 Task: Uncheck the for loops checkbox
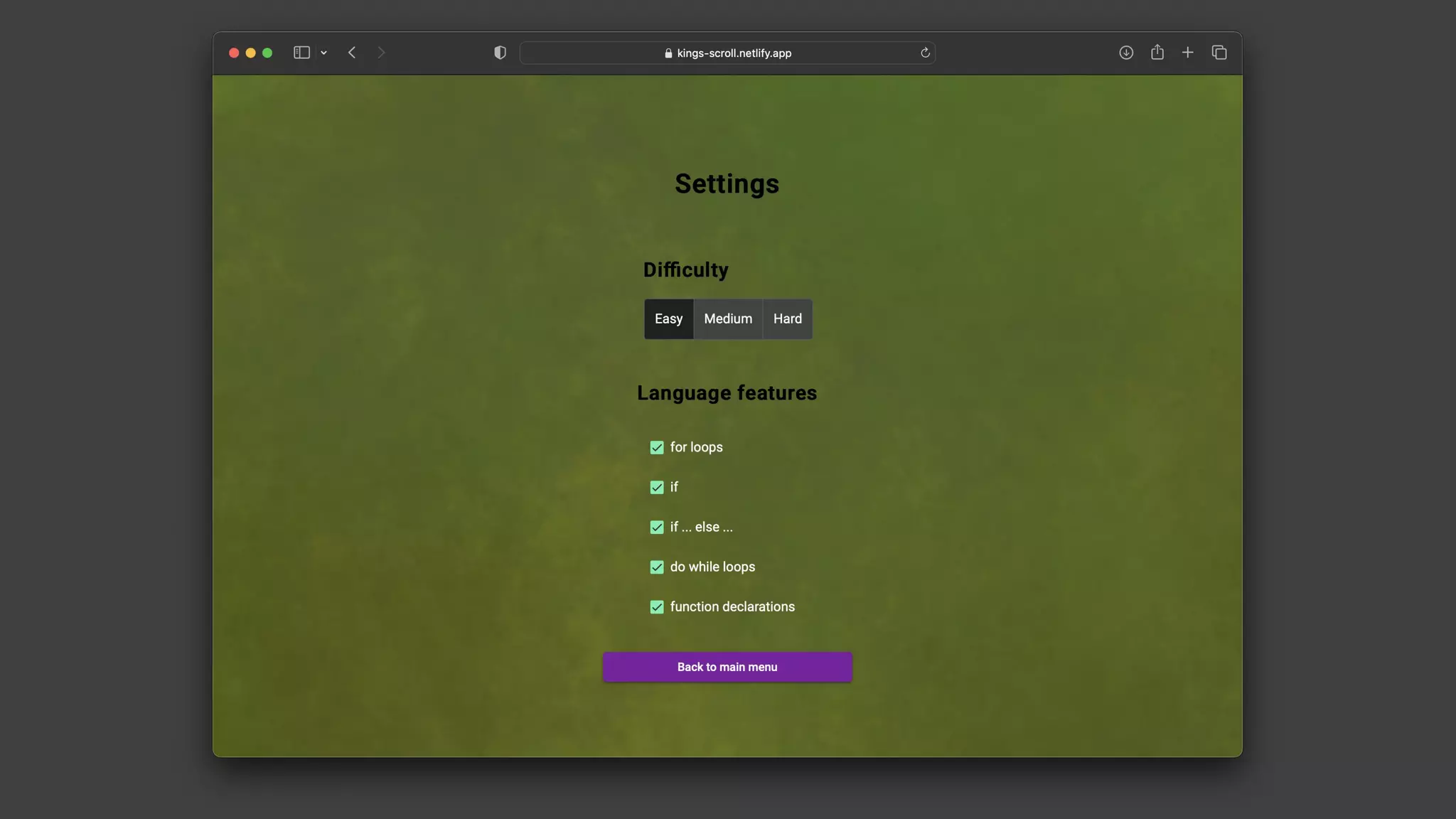[656, 447]
